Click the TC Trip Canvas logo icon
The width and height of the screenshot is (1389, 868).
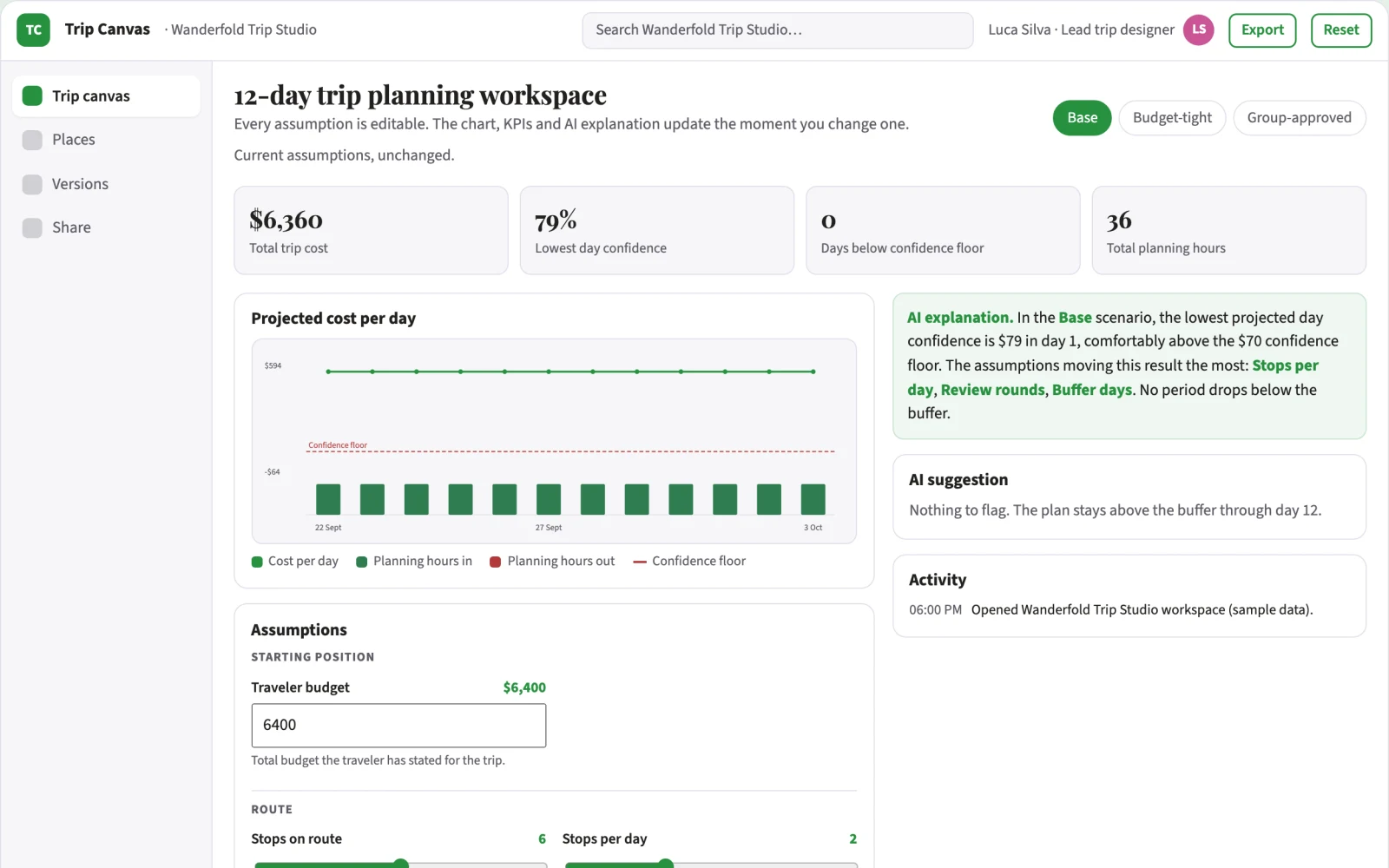(33, 30)
